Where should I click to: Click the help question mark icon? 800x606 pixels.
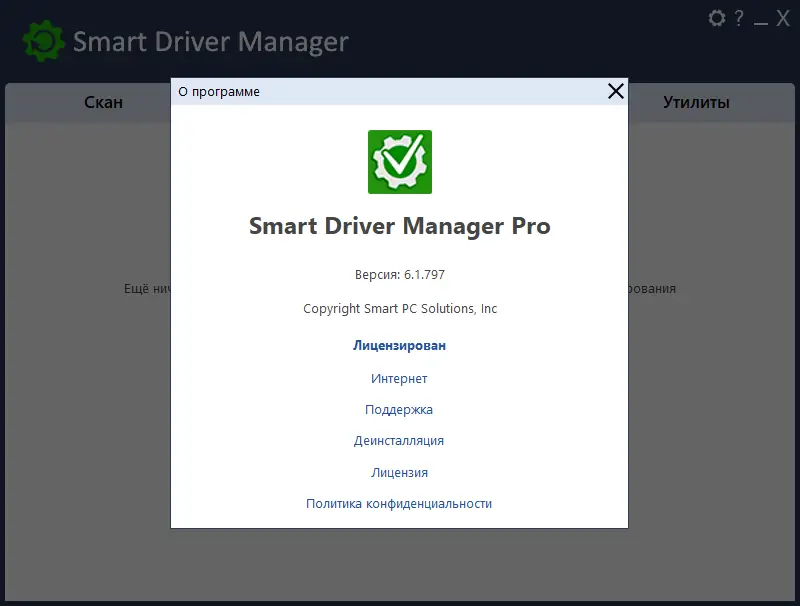[x=738, y=17]
